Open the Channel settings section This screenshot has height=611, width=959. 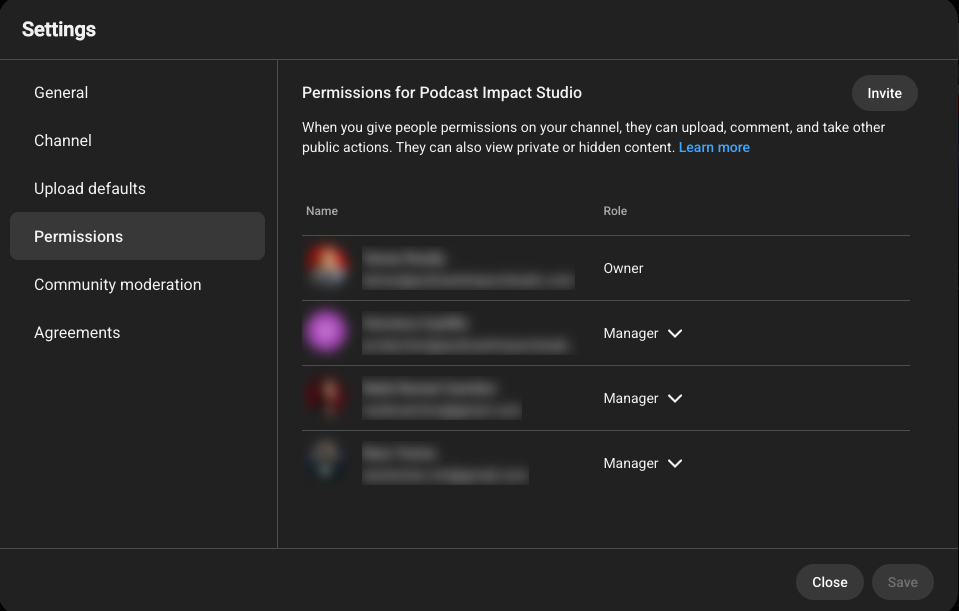[x=137, y=141]
